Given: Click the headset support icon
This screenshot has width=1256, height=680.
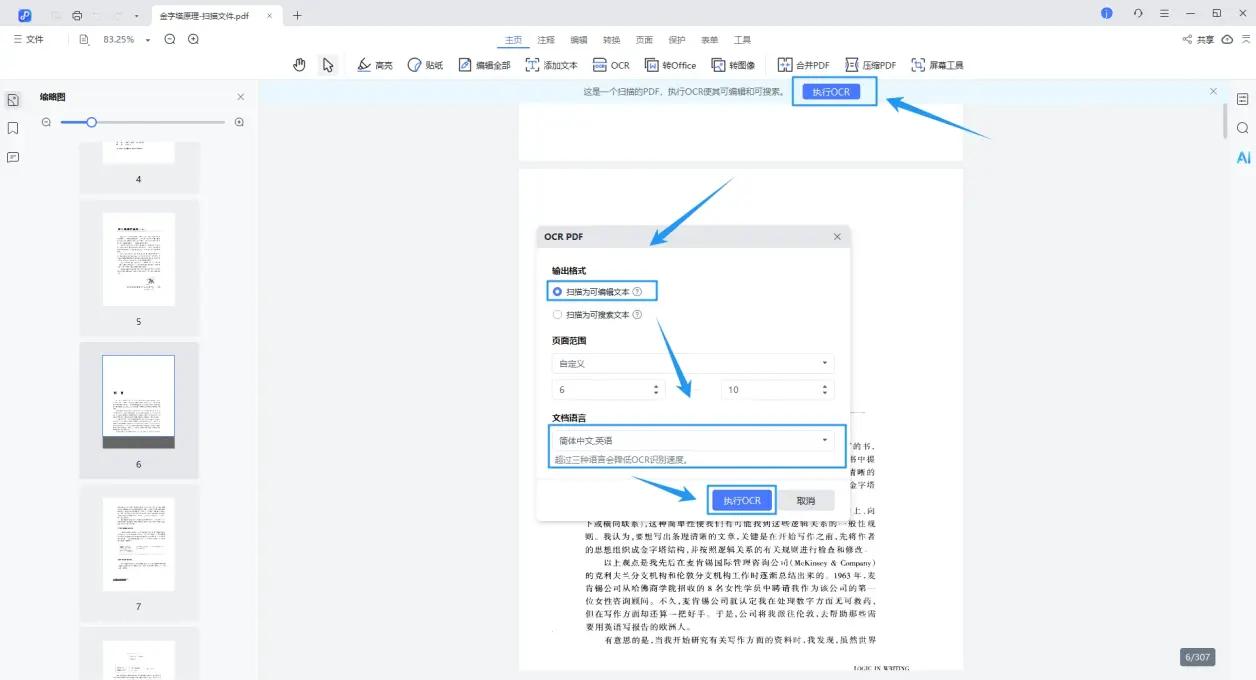Looking at the screenshot, I should pos(1138,14).
